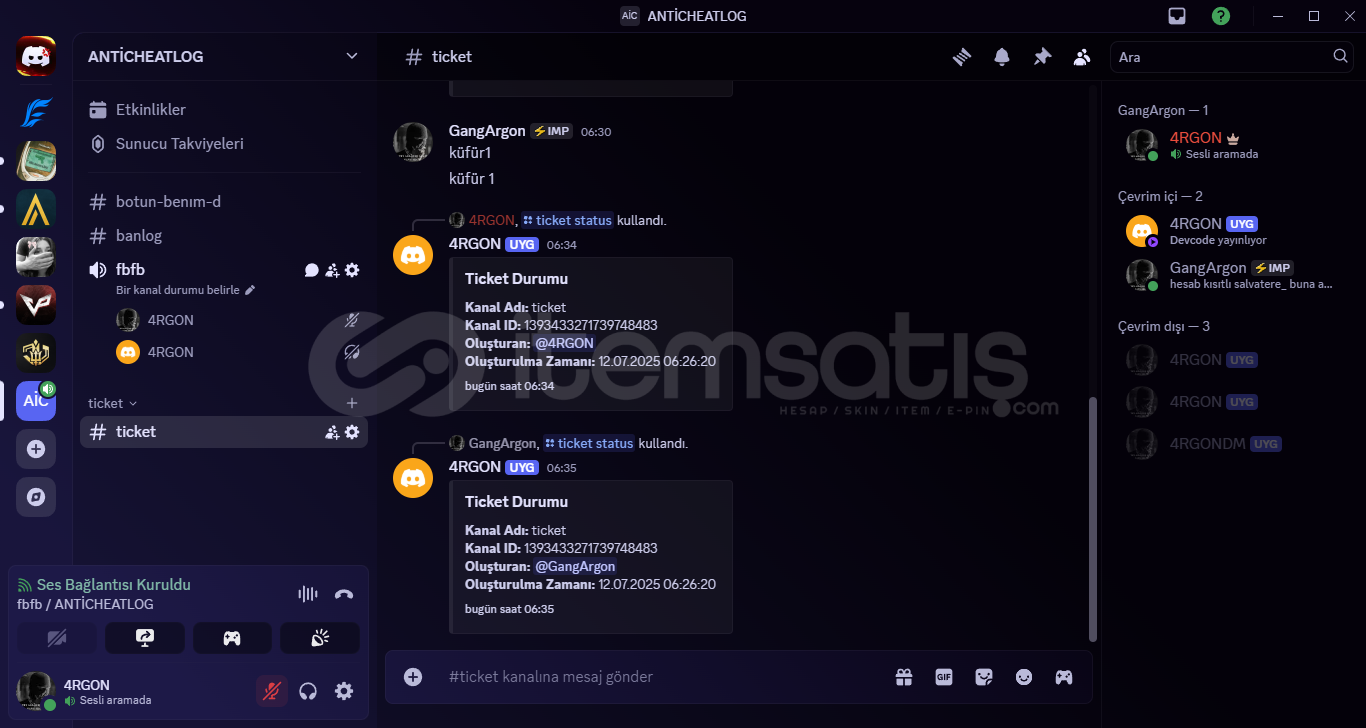
Task: Unmute the microphone in user panel
Action: pos(271,691)
